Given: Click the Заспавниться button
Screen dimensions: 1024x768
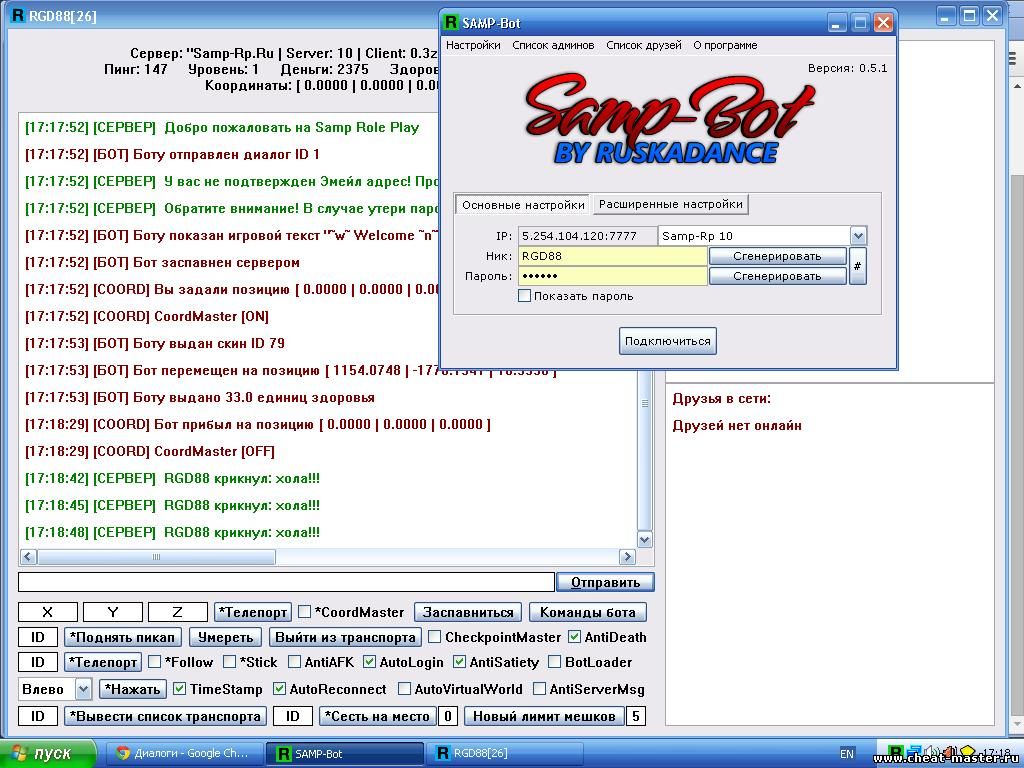Looking at the screenshot, I should pyautogui.click(x=468, y=612).
